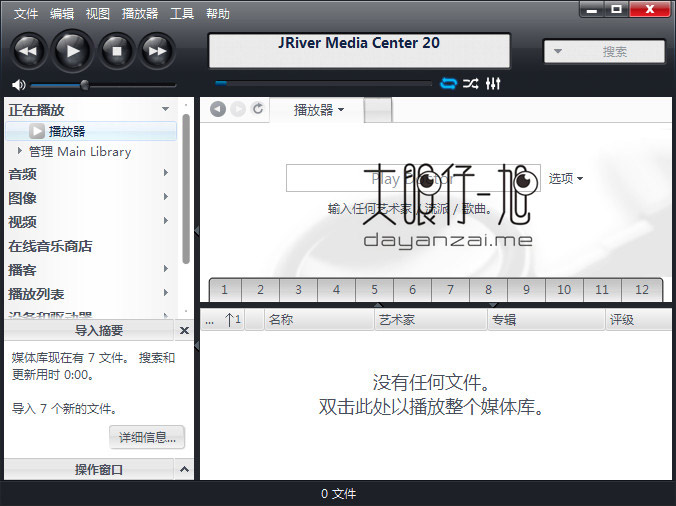Select preset tab 9

(526, 290)
